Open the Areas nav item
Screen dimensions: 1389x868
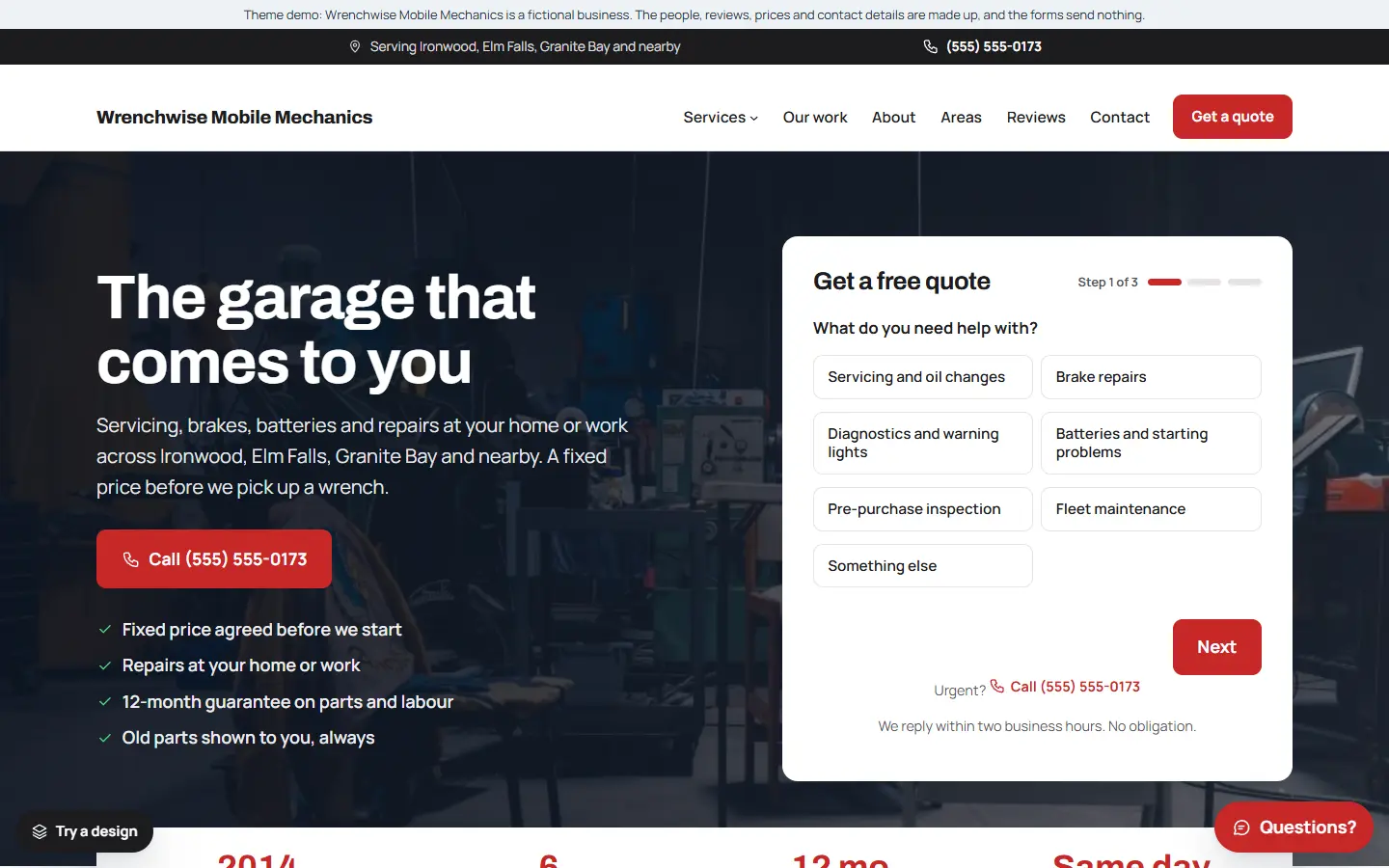(x=961, y=117)
